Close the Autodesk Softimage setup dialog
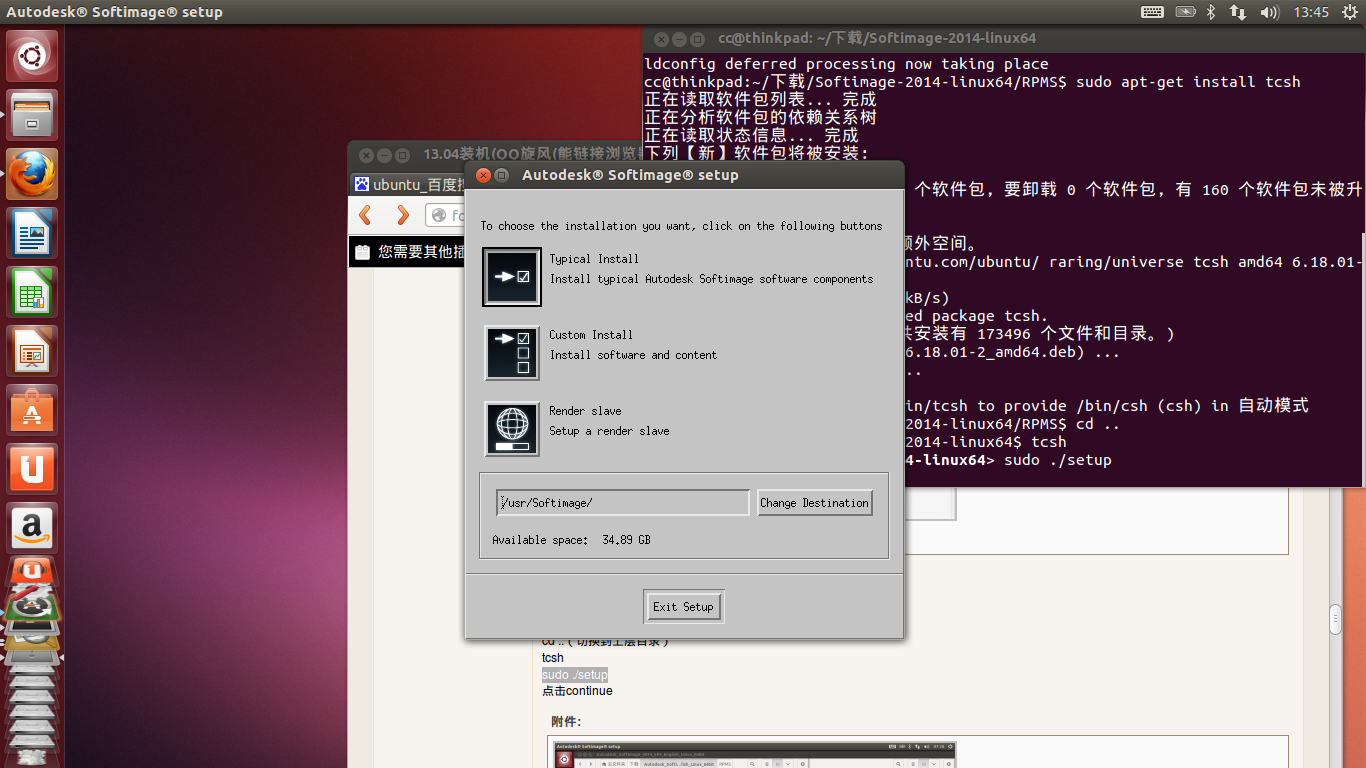The image size is (1366, 768). click(x=483, y=175)
